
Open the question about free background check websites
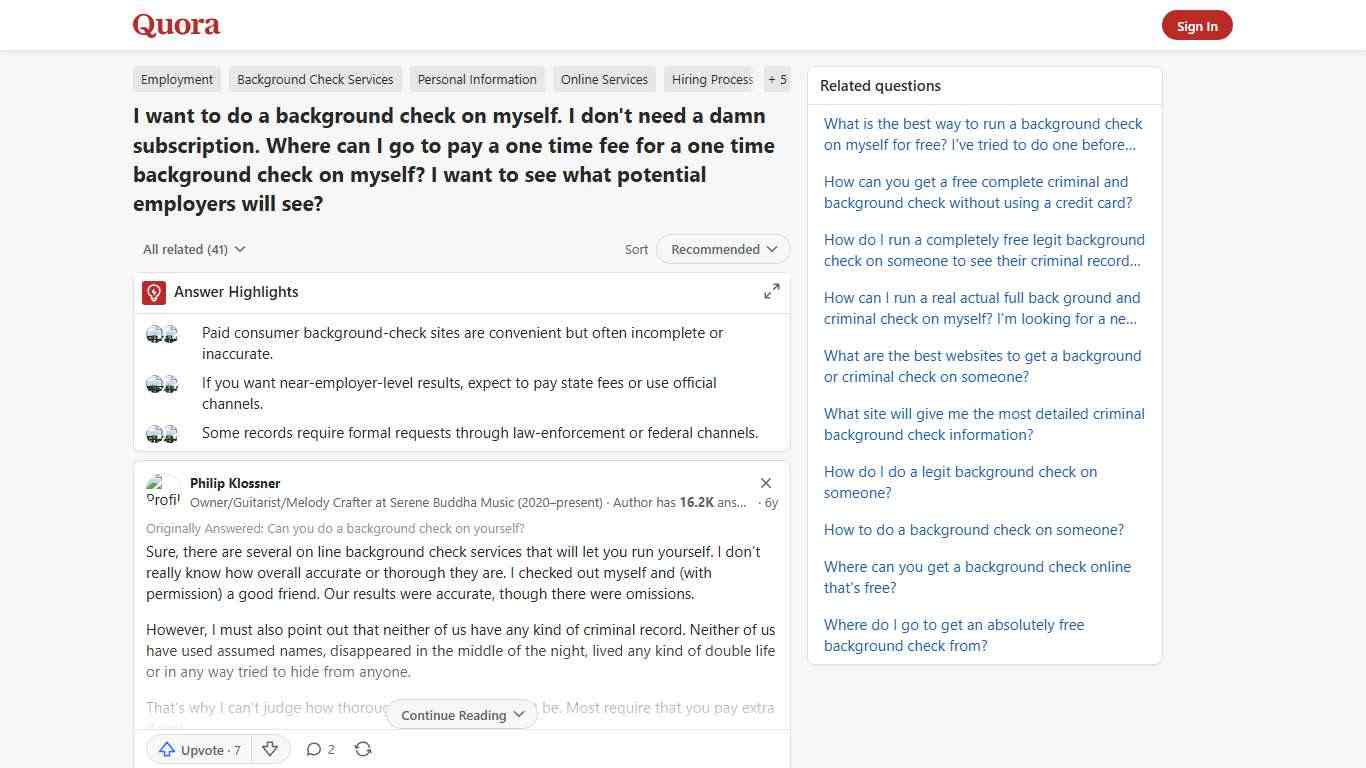[982, 366]
